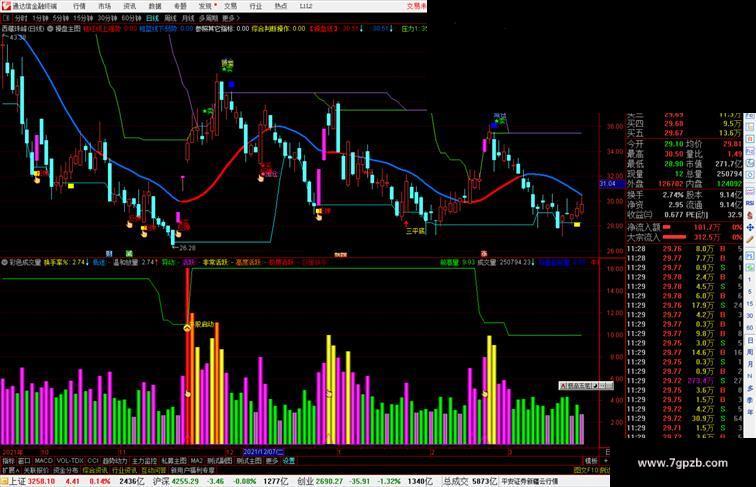Open the 资讯 menu
Viewport: 756px width, 487px height.
pos(129,6)
